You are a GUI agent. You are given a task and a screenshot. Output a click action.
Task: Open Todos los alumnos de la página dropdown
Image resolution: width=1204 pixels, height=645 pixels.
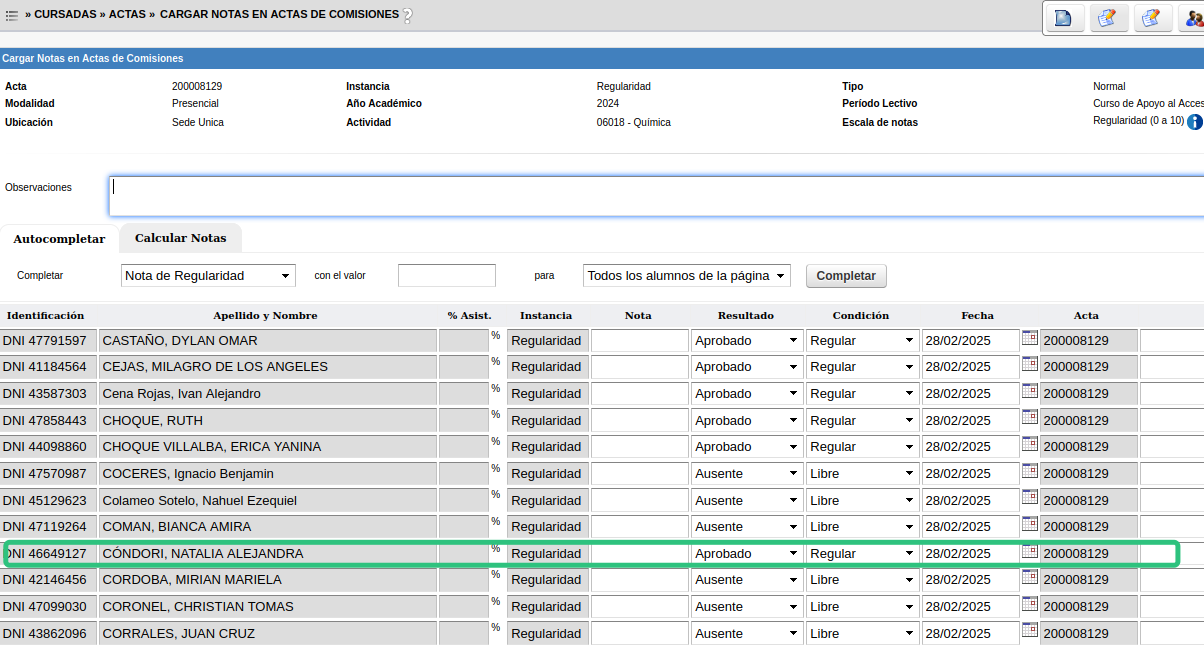687,276
